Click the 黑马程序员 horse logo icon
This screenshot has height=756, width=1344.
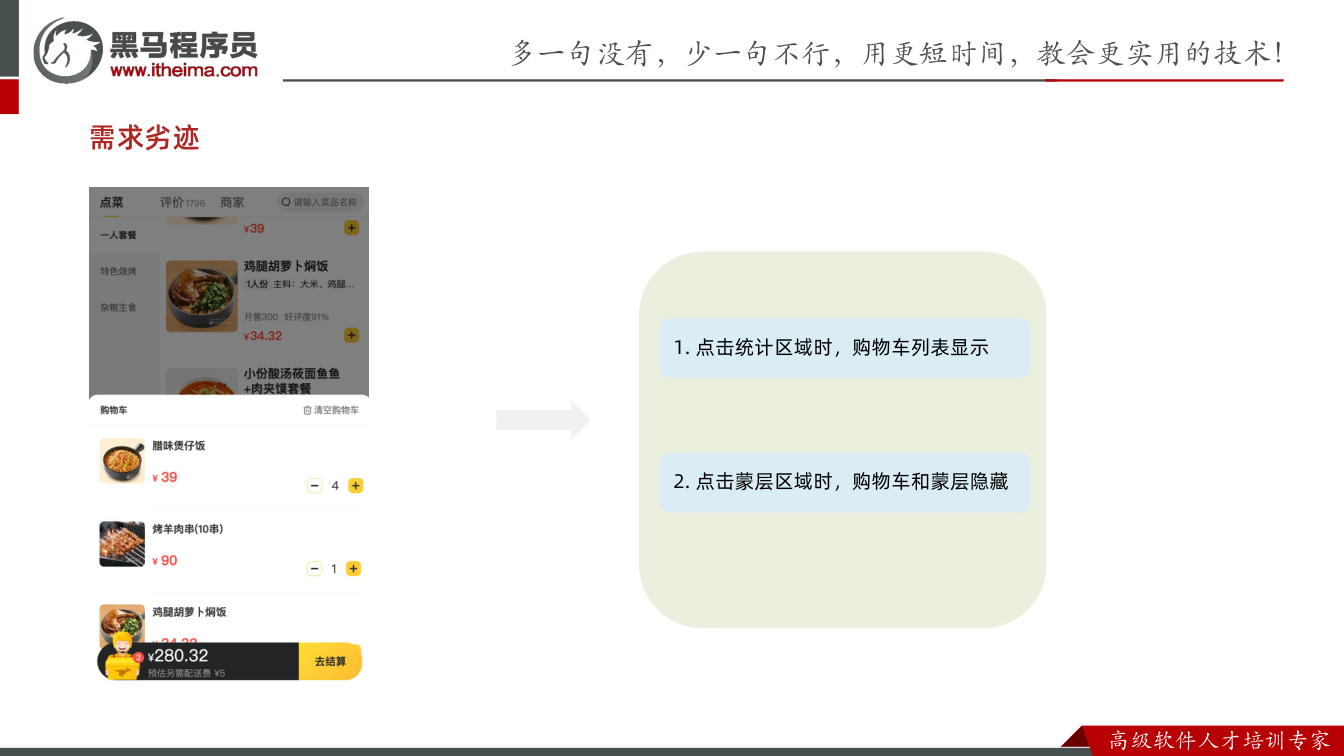click(69, 50)
